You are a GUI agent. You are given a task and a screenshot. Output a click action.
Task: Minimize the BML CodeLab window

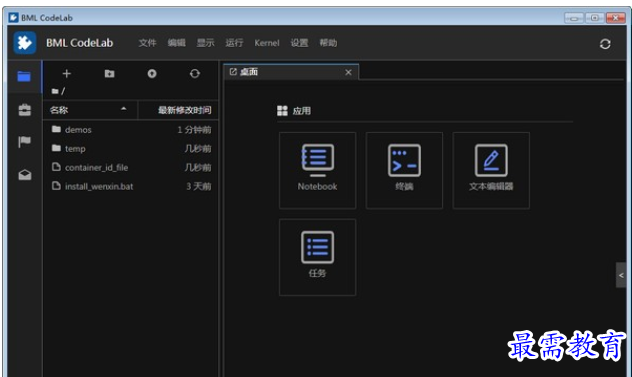574,18
